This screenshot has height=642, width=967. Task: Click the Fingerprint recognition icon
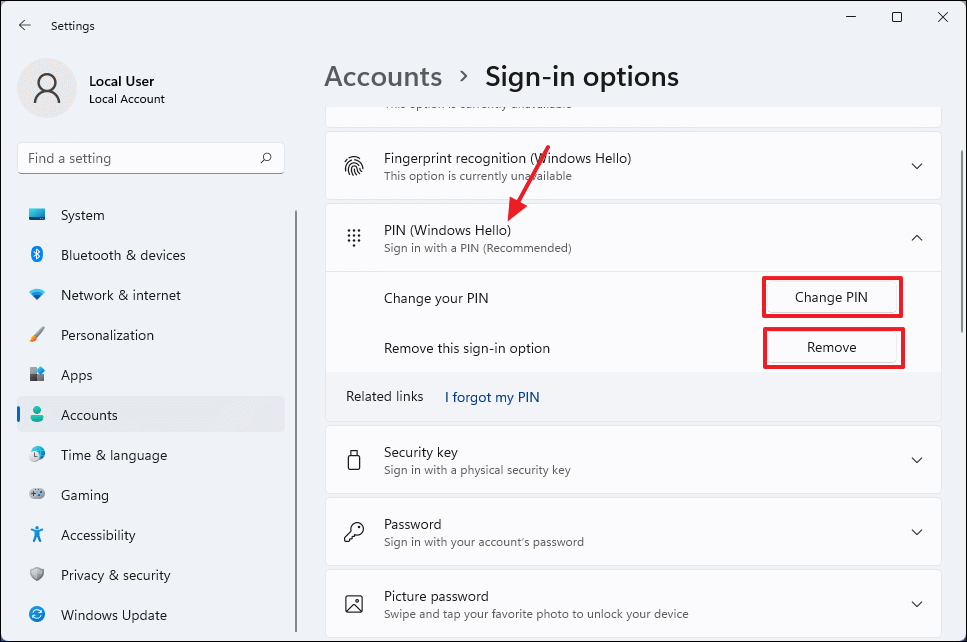coord(353,165)
